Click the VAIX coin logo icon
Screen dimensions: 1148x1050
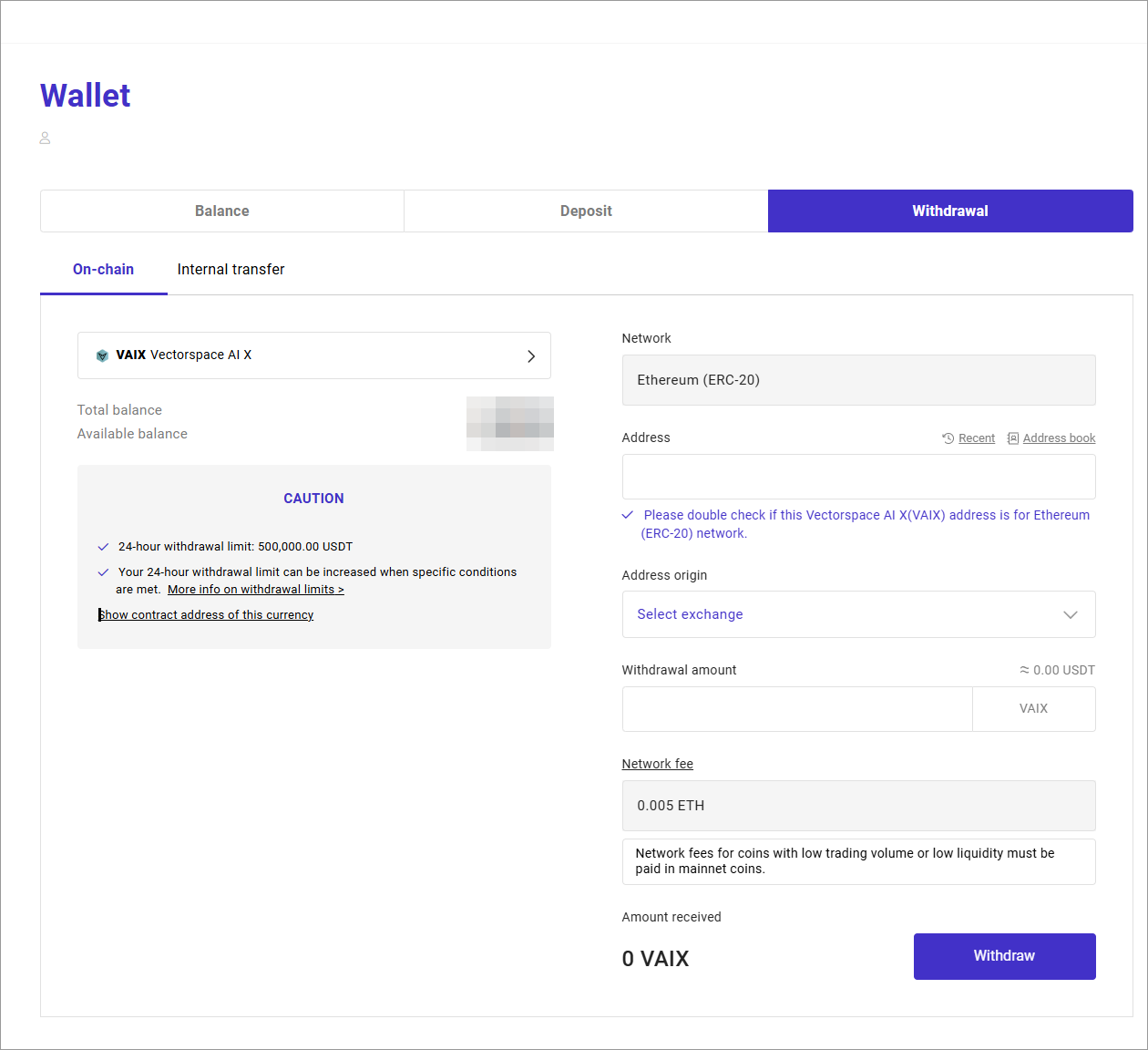coord(102,355)
